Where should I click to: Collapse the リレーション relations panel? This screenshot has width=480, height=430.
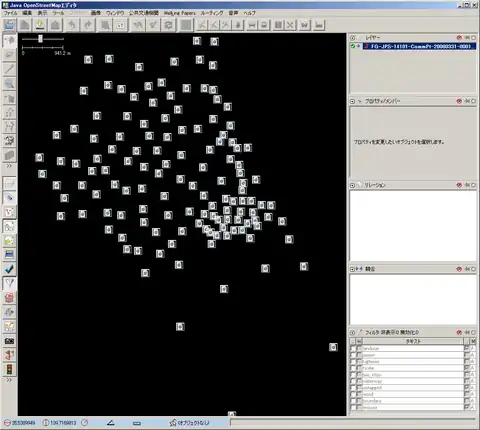[x=353, y=185]
